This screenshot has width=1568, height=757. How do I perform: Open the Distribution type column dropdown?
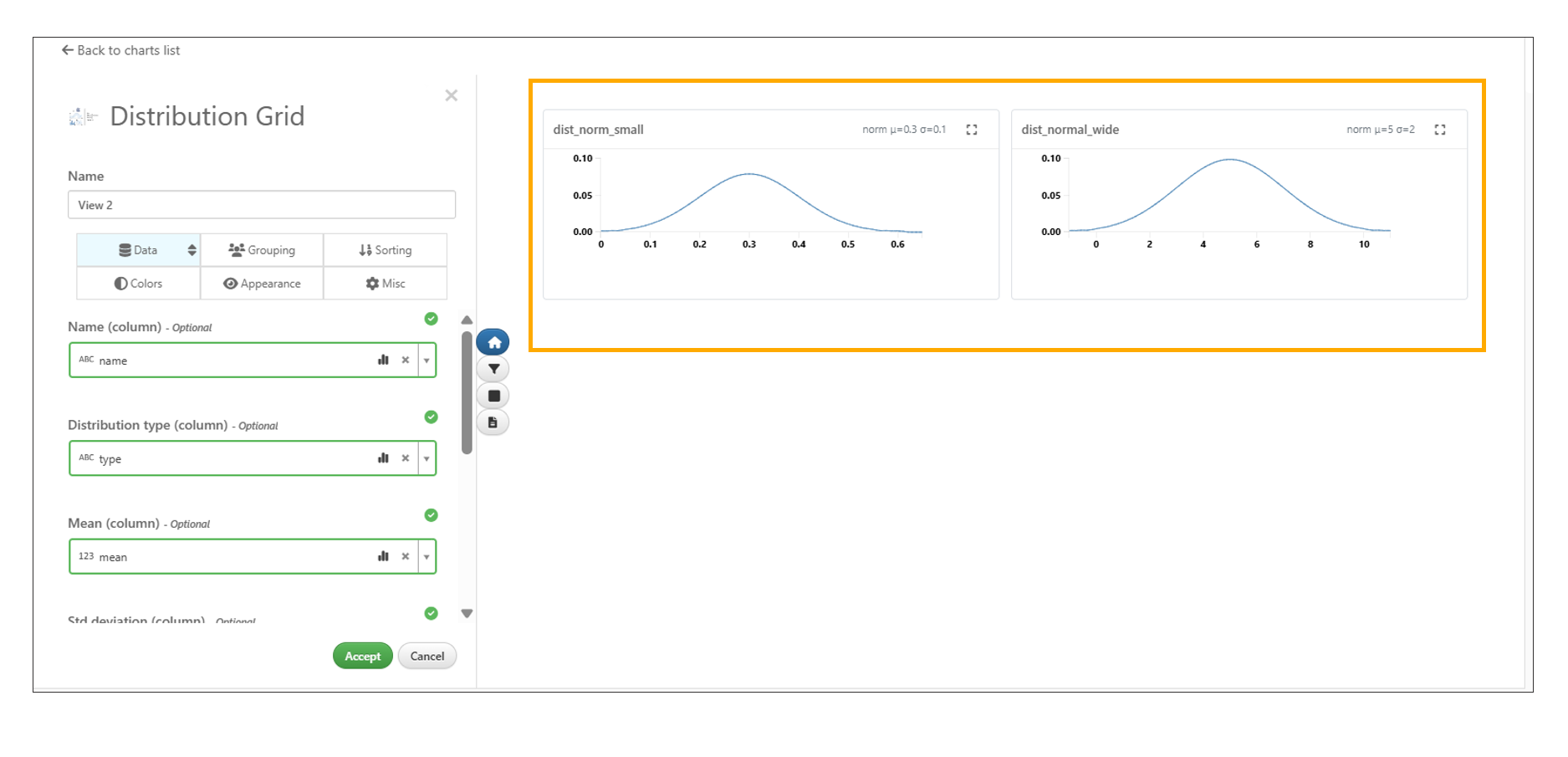pyautogui.click(x=426, y=458)
